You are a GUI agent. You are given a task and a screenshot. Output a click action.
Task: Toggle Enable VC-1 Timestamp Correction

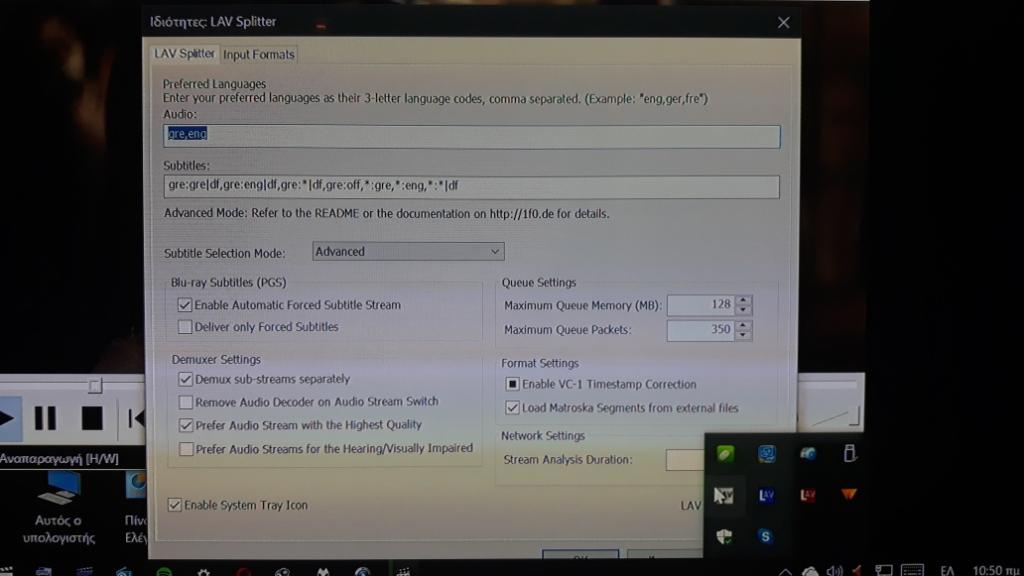click(513, 384)
